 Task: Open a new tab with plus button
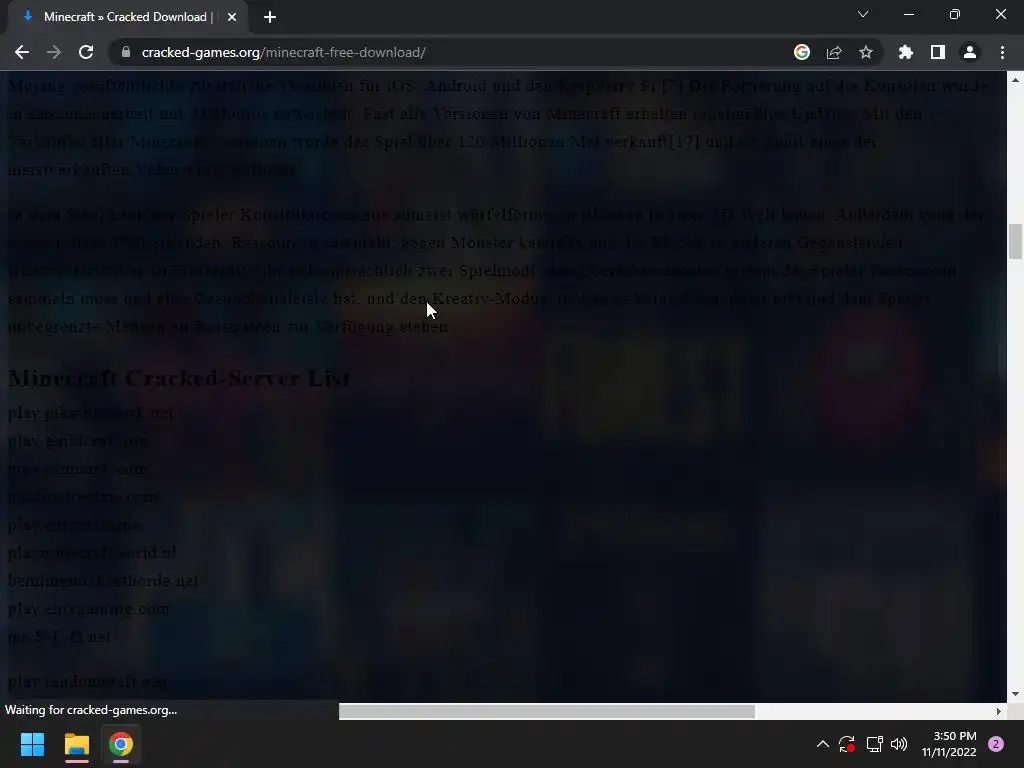pyautogui.click(x=270, y=17)
